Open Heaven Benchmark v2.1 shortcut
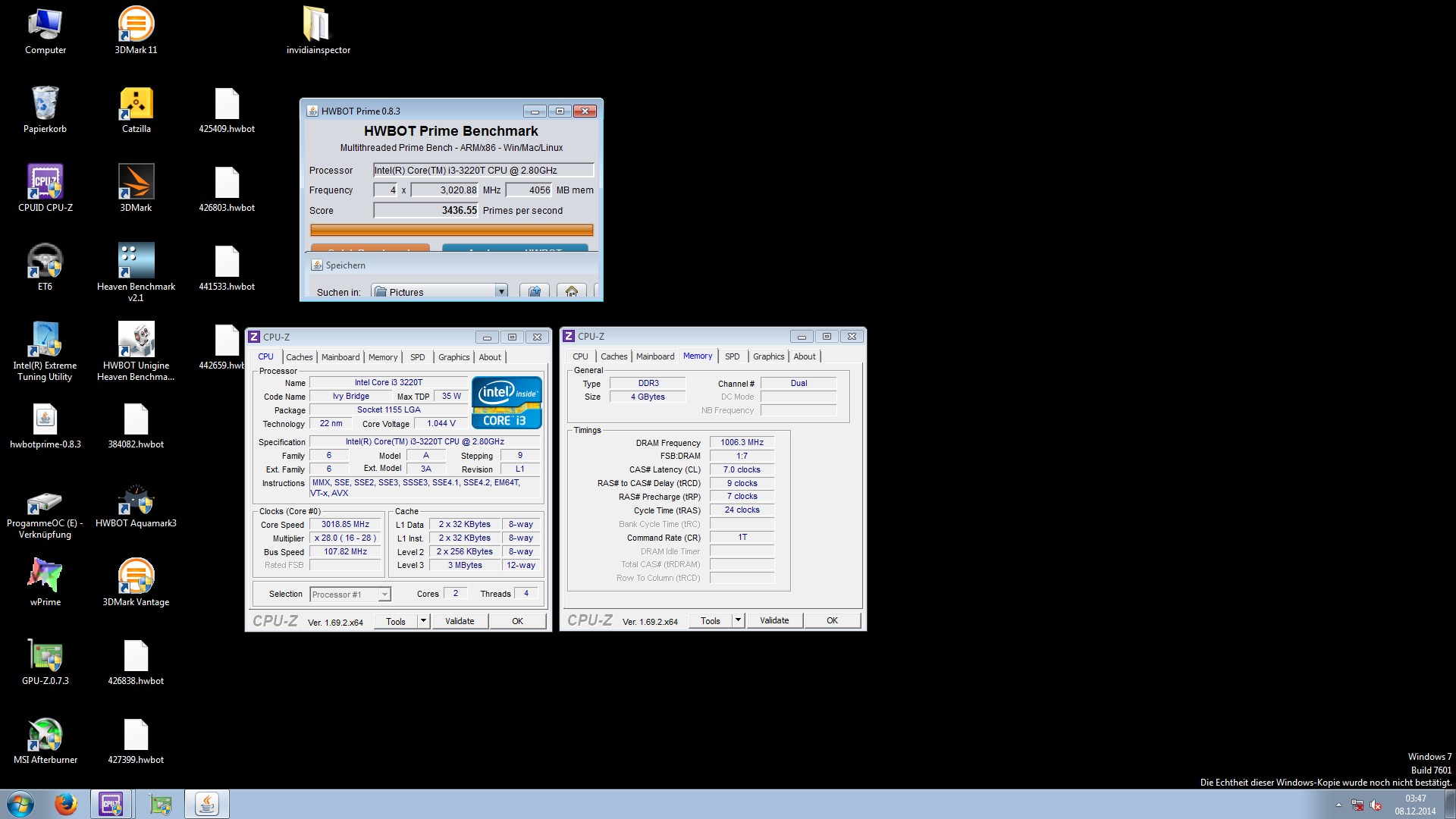Screen dimensions: 1456x819 click(x=136, y=271)
